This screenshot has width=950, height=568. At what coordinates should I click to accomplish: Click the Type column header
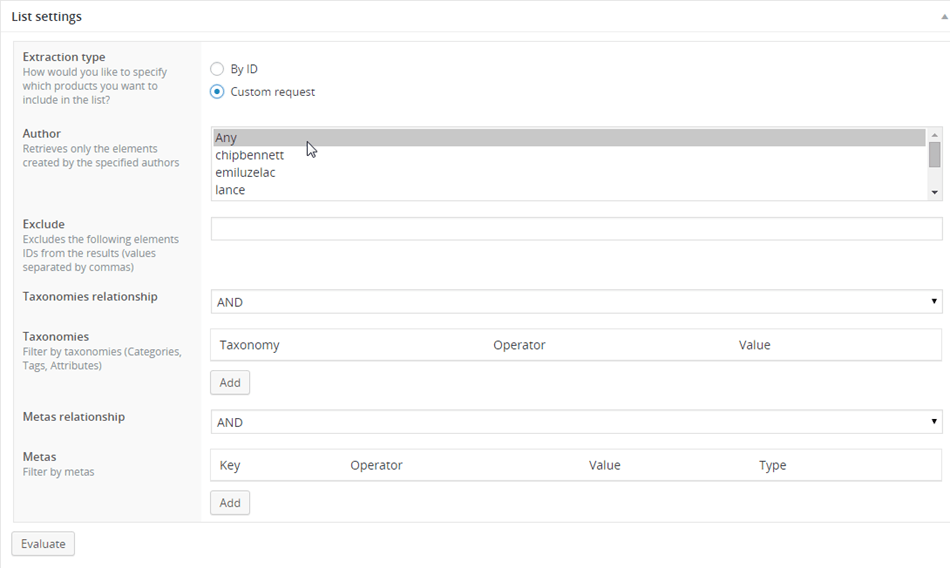pos(772,466)
